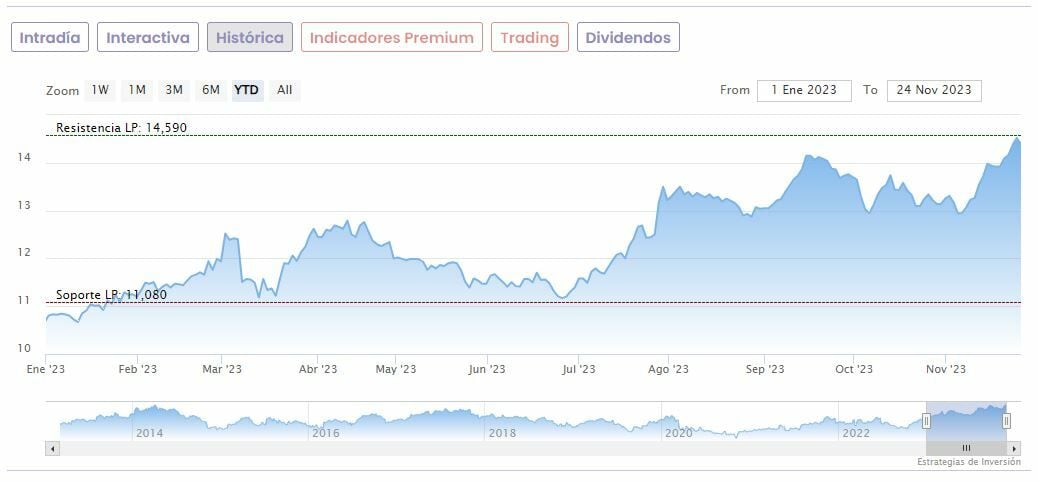Click the navigator scrollbar thumb

(966, 448)
